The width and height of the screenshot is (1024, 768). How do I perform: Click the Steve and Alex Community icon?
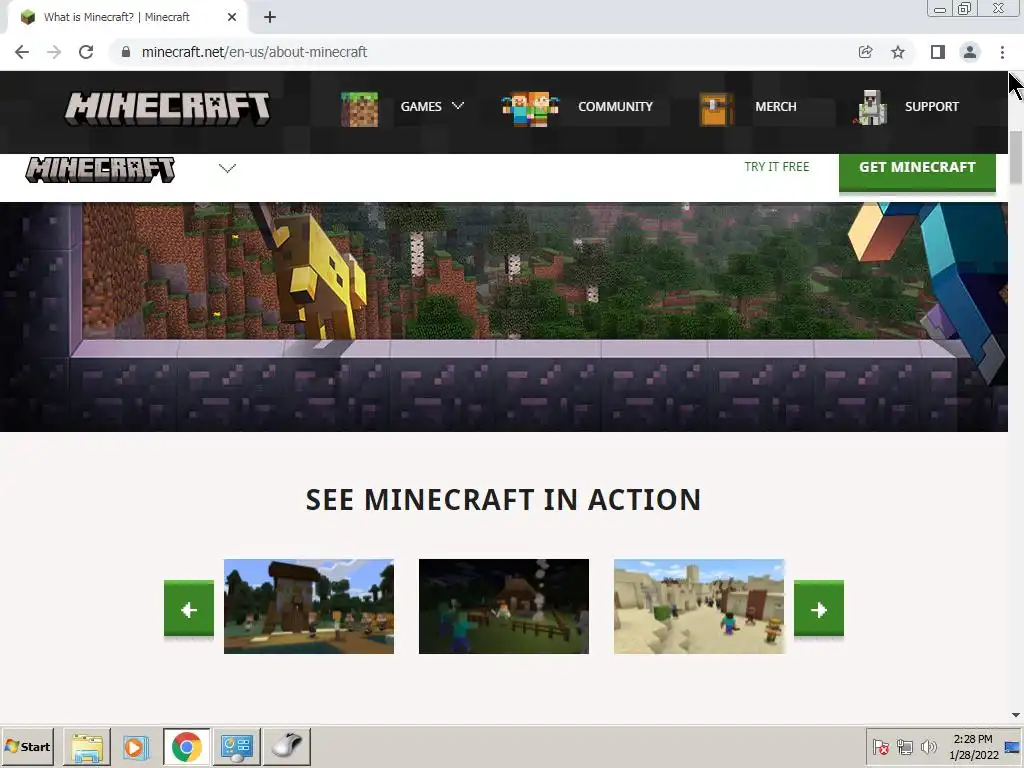530,108
